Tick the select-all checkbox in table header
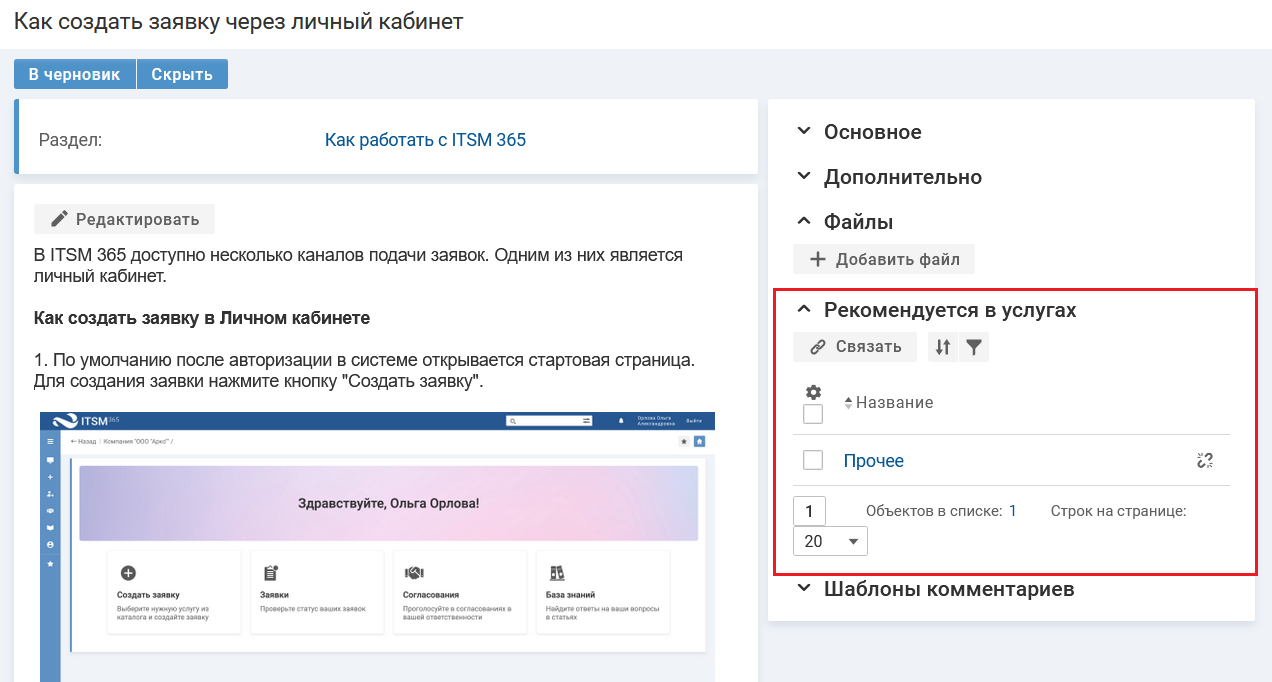1272x682 pixels. point(813,414)
